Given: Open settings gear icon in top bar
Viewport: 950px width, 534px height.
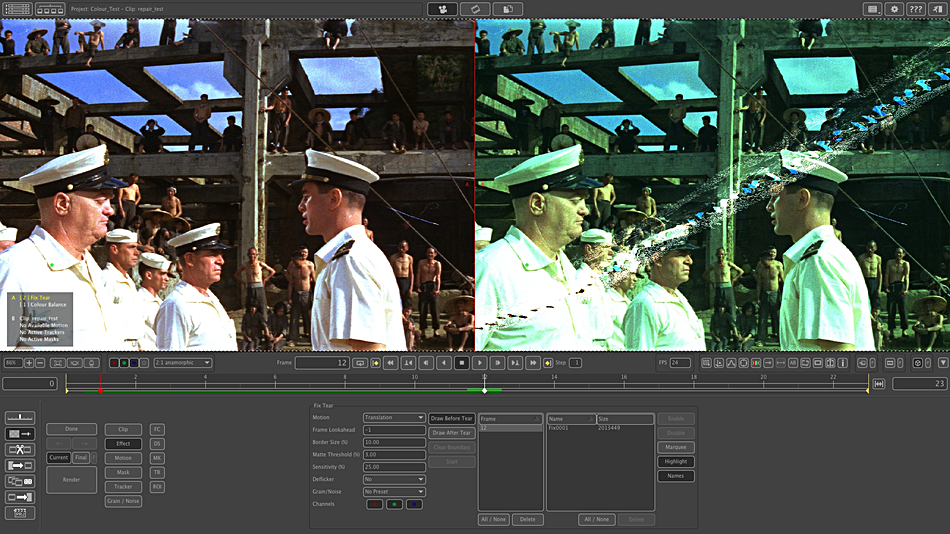Looking at the screenshot, I should (895, 9).
